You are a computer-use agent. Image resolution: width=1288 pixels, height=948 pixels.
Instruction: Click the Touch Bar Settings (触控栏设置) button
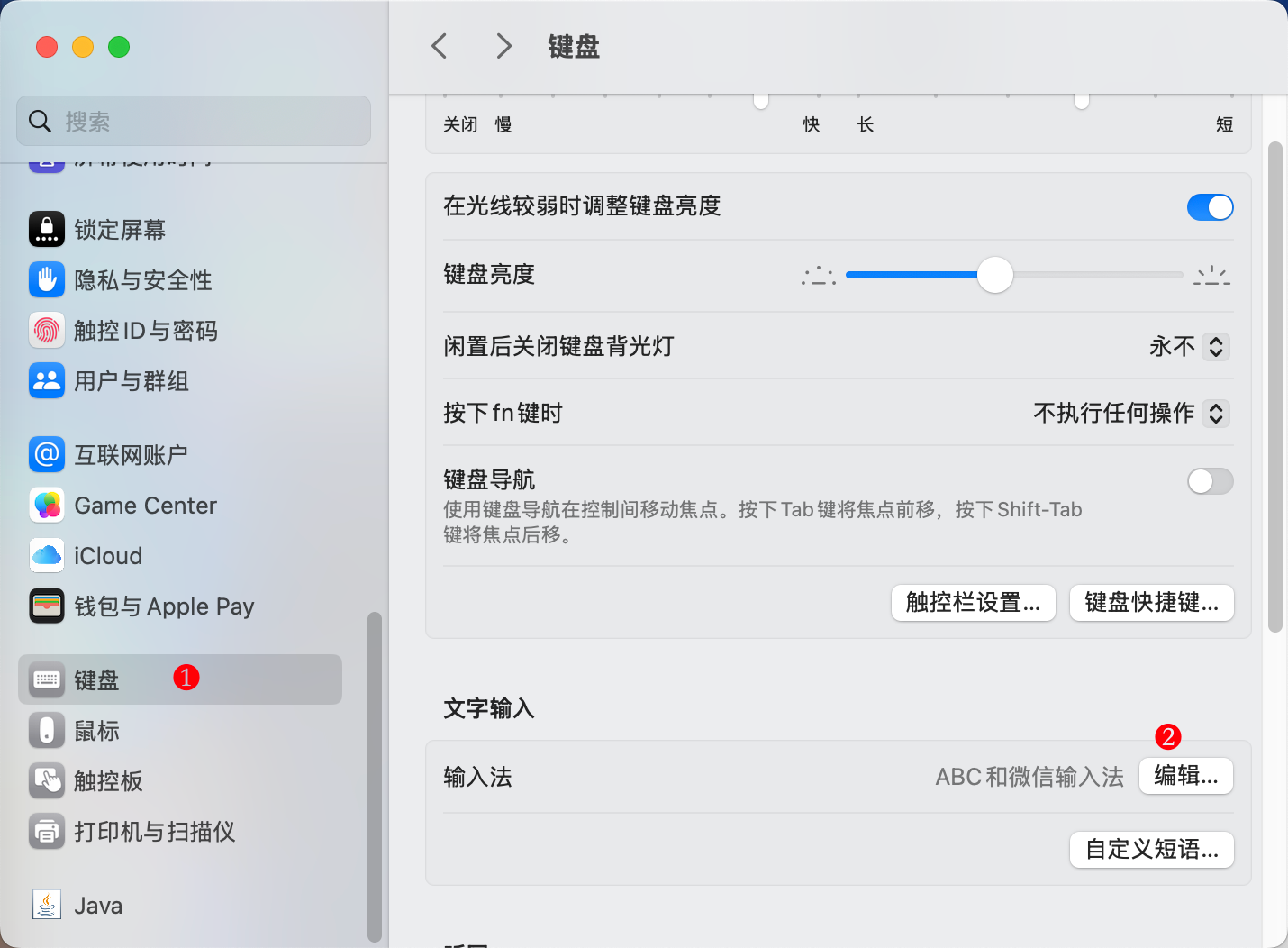click(973, 603)
